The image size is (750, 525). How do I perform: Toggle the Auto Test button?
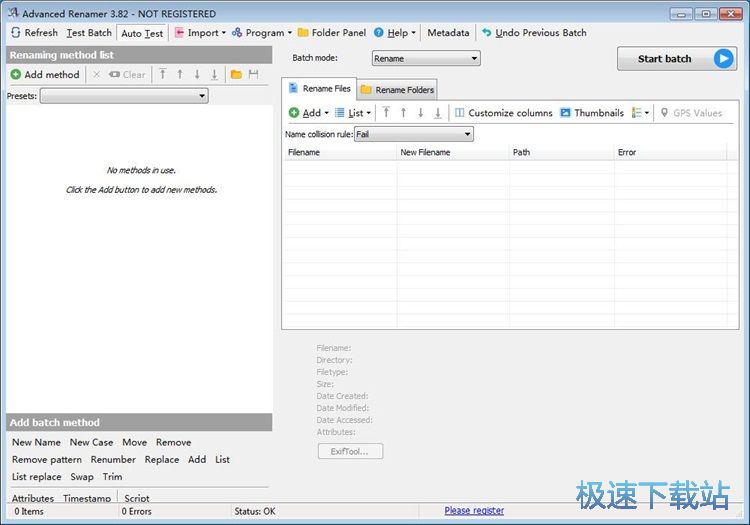[142, 33]
